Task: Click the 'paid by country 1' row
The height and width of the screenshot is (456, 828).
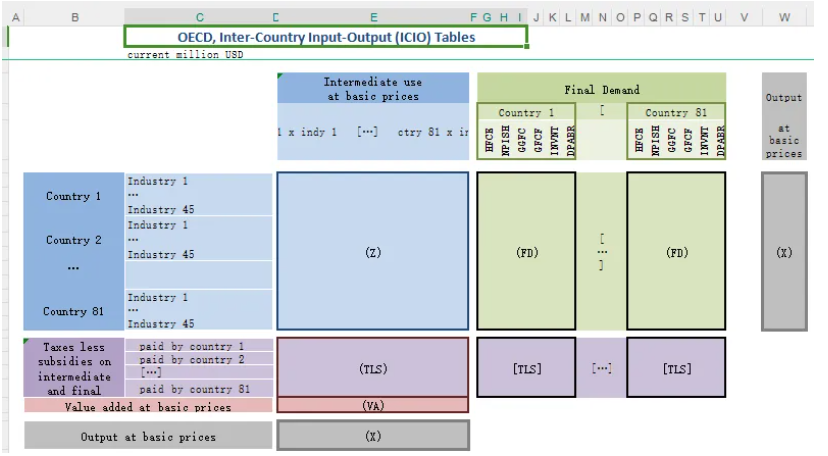Action: 199,346
